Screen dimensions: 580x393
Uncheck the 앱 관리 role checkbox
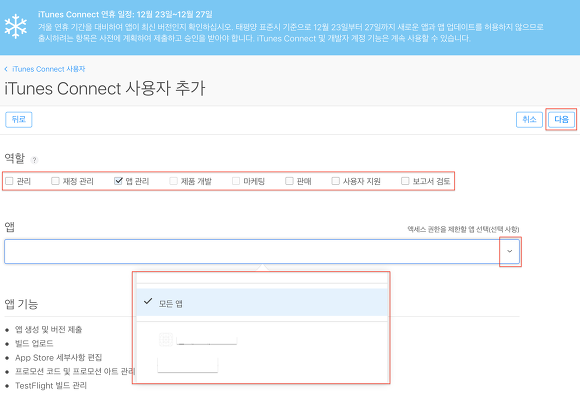tap(118, 181)
